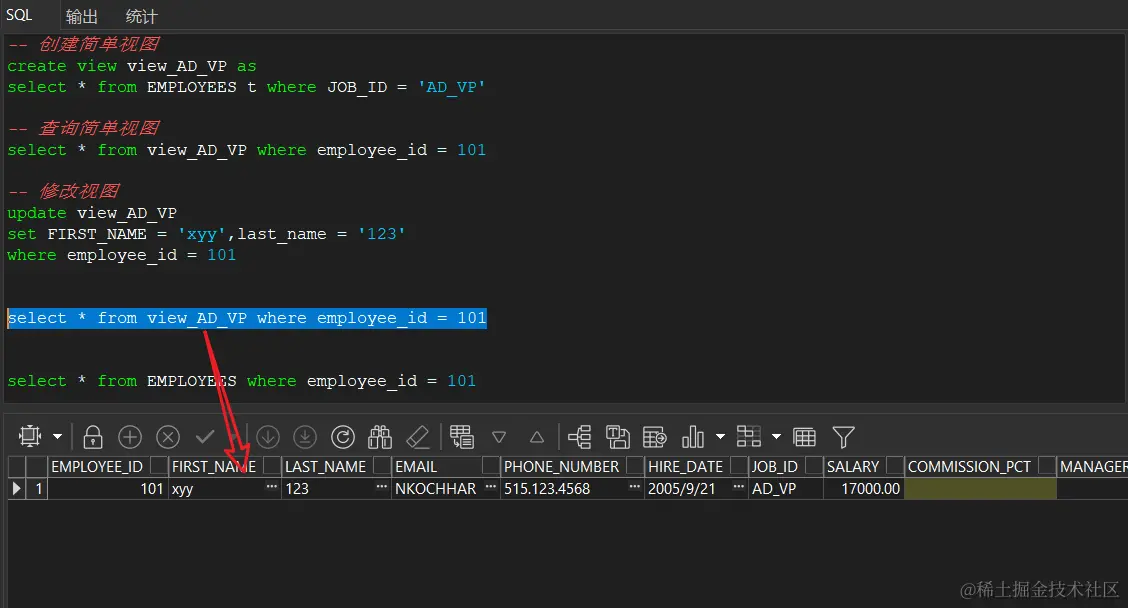Click the LAST_NAME column header
Image resolution: width=1128 pixels, height=608 pixels.
pos(325,466)
